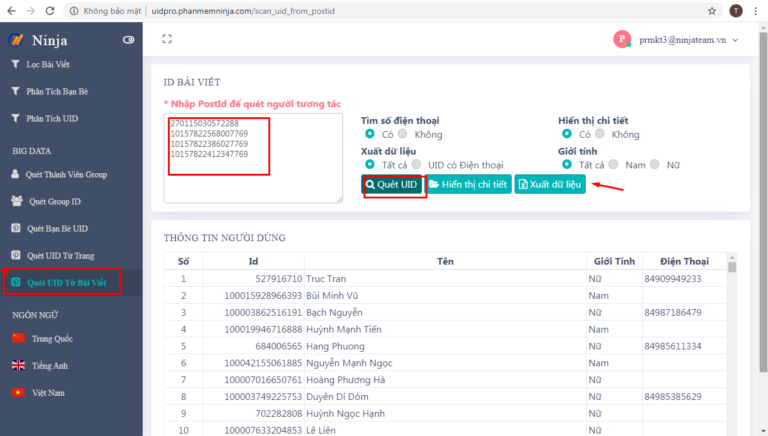Viewport: 768px width, 436px height.
Task: Open the Chrome profile avatar
Action: (736, 11)
